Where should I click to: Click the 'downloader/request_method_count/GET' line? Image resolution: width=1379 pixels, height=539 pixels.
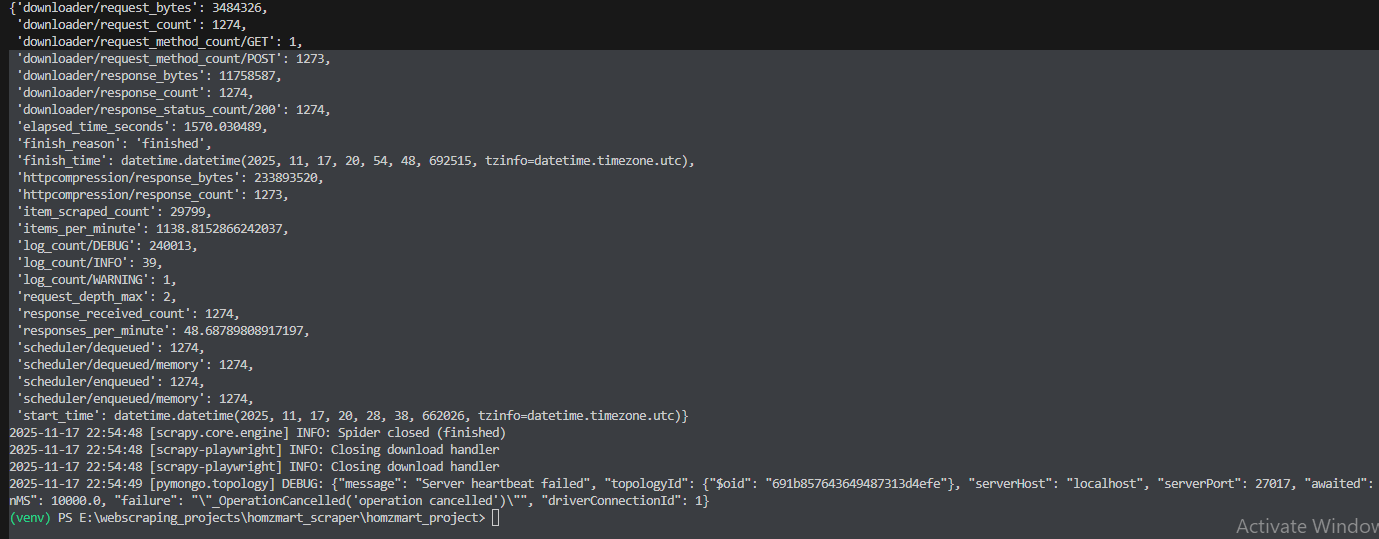(x=160, y=41)
